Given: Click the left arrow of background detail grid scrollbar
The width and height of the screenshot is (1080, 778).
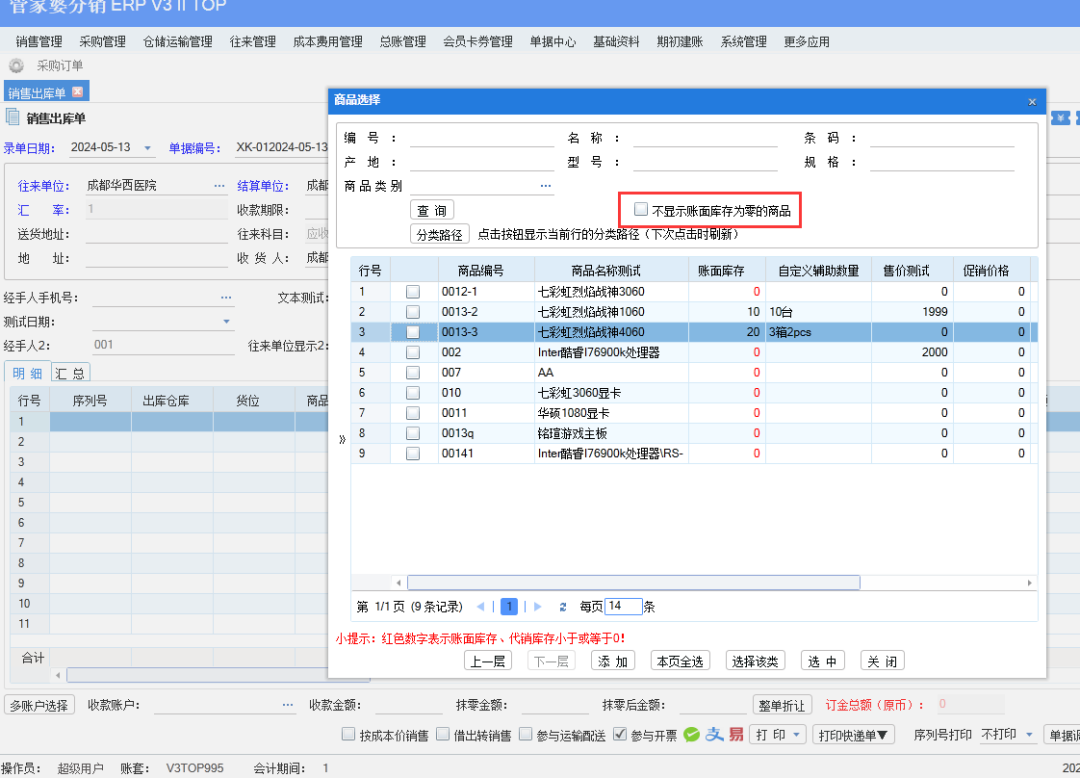Looking at the screenshot, I should coord(58,675).
